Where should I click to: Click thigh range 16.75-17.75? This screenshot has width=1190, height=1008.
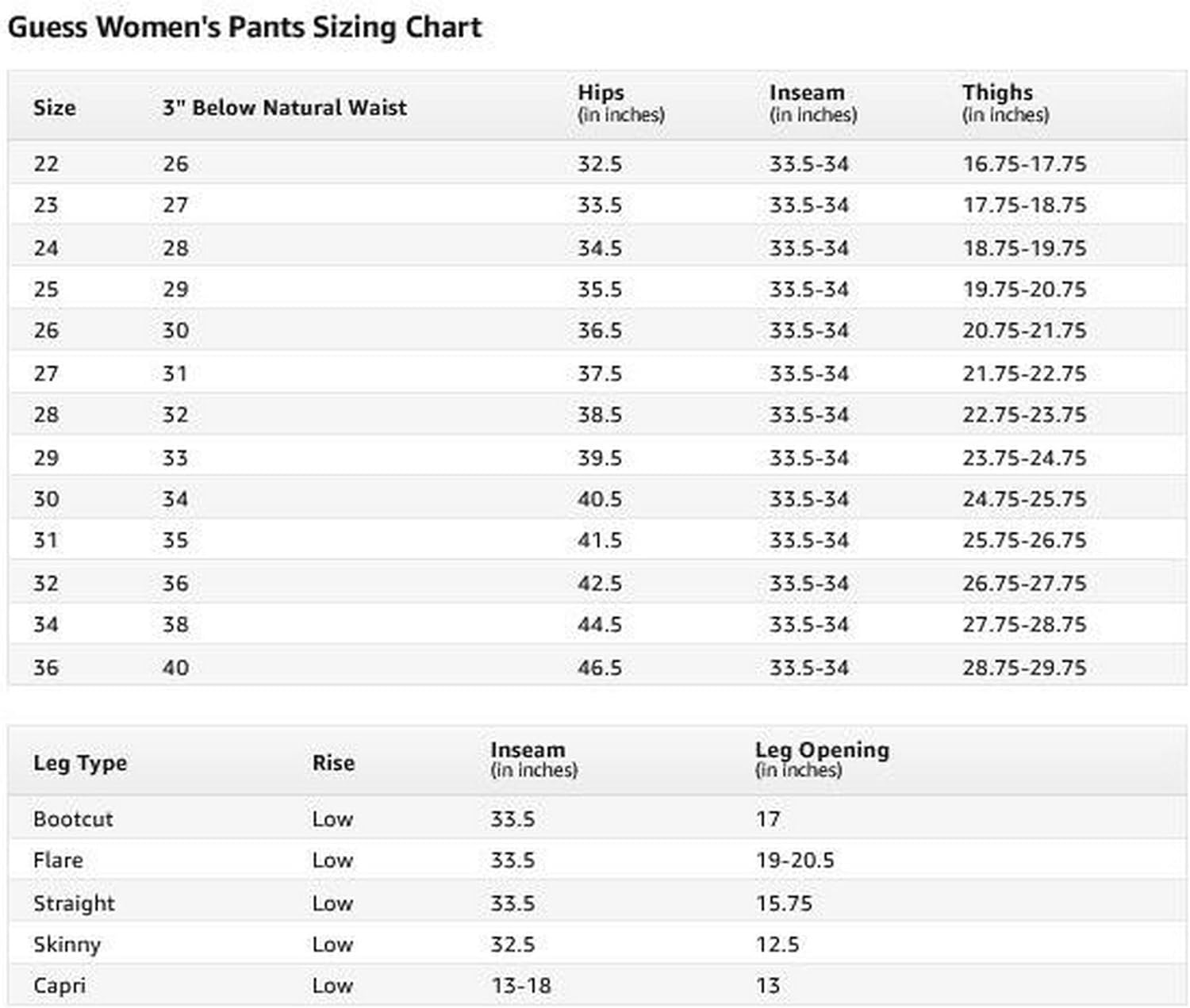coord(1023,164)
